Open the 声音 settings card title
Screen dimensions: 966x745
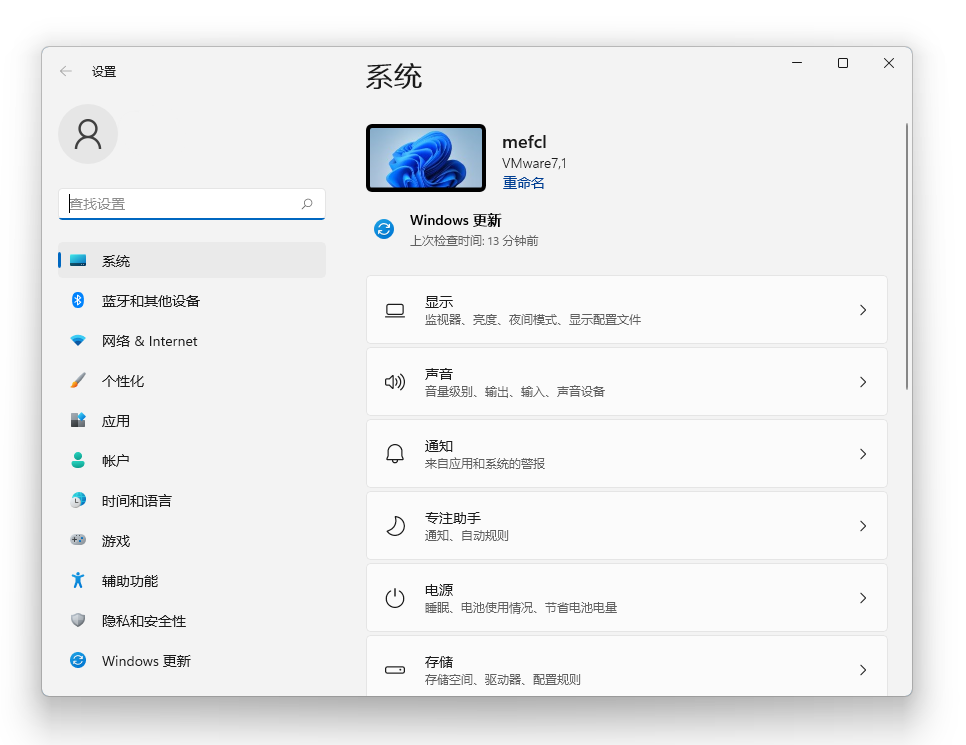point(439,374)
